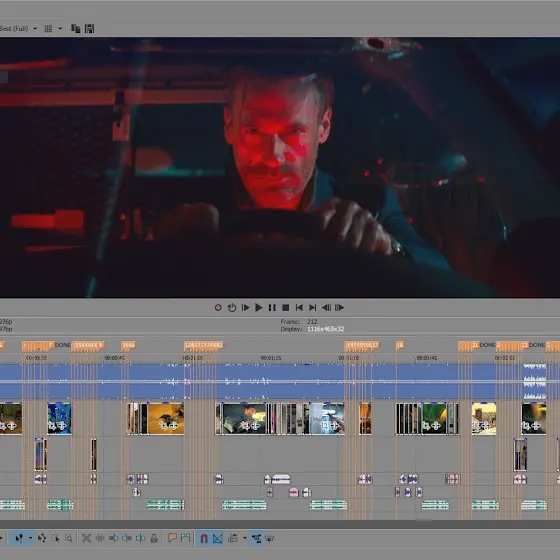560x560 pixels.
Task: Save snapshot to file icon
Action: (x=89, y=29)
